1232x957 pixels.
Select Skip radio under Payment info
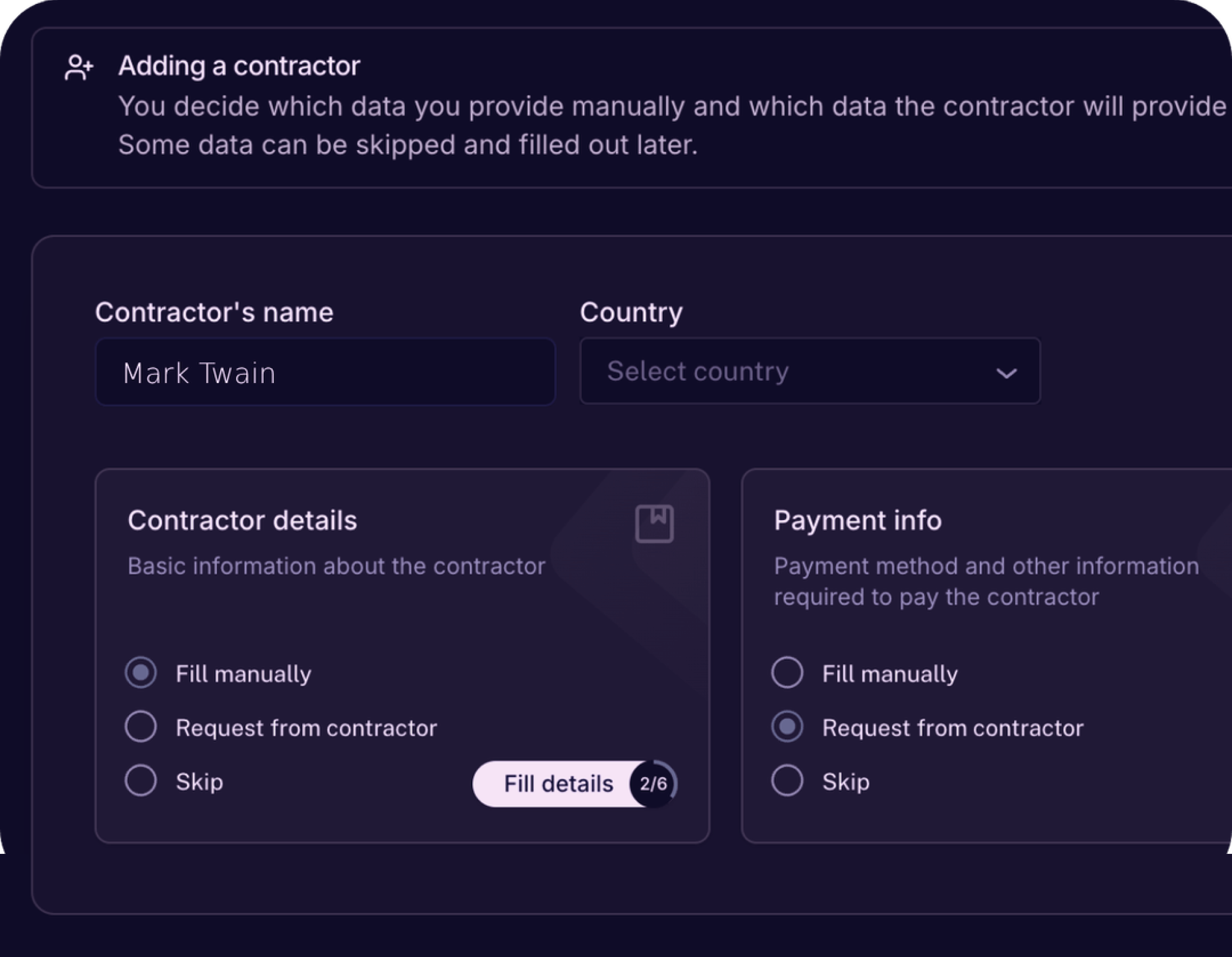pos(787,781)
